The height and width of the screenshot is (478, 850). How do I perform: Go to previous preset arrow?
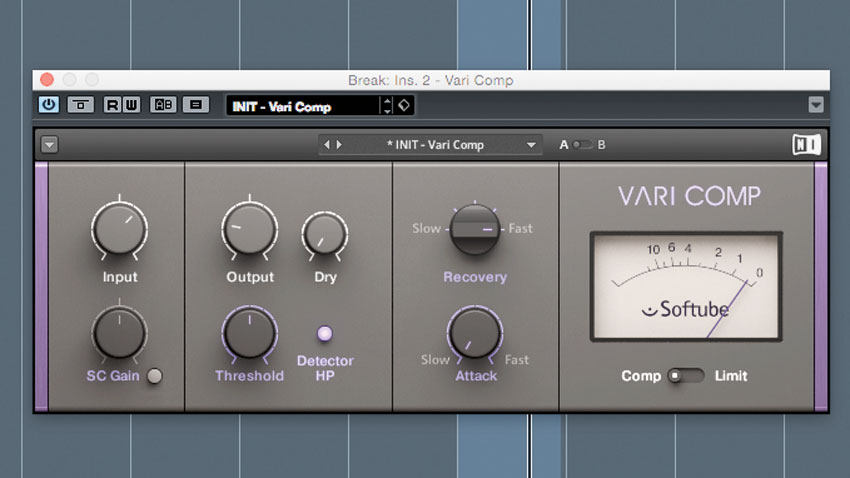pyautogui.click(x=326, y=145)
